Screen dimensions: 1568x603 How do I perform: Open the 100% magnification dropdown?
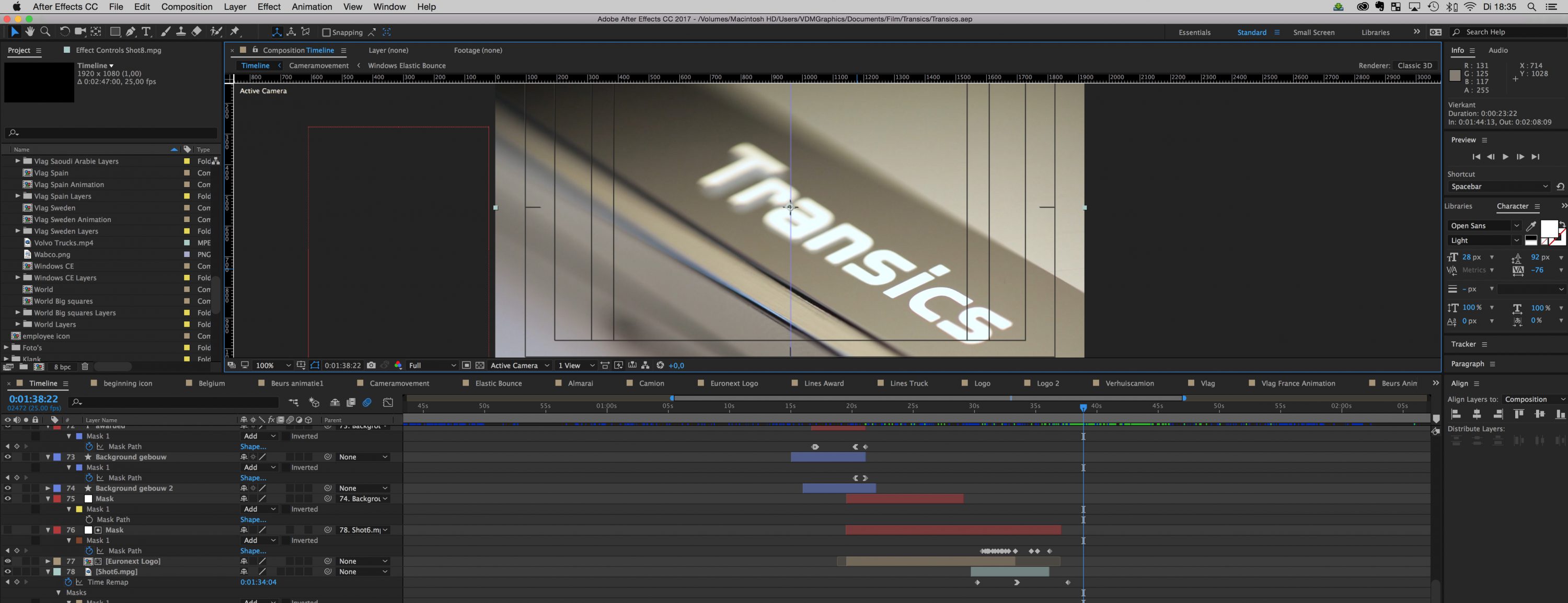273,366
